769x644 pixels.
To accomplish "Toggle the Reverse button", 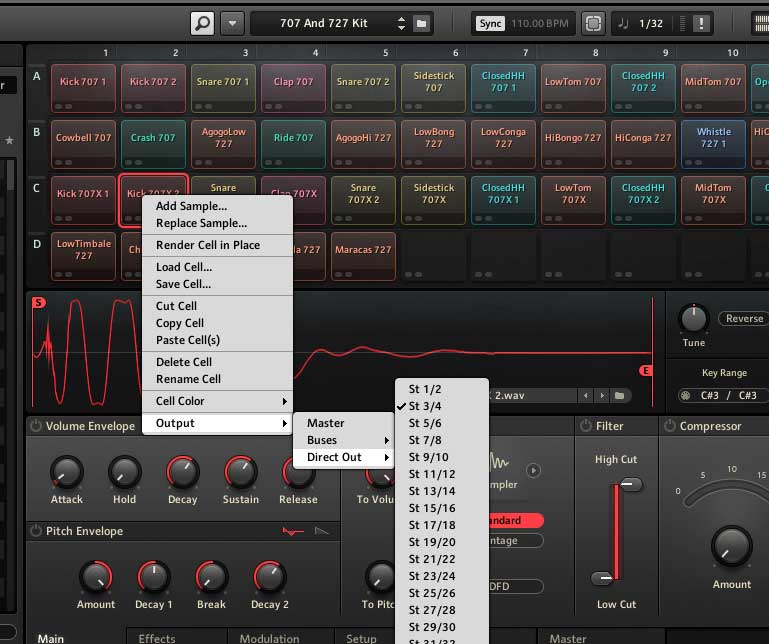I will pyautogui.click(x=743, y=318).
